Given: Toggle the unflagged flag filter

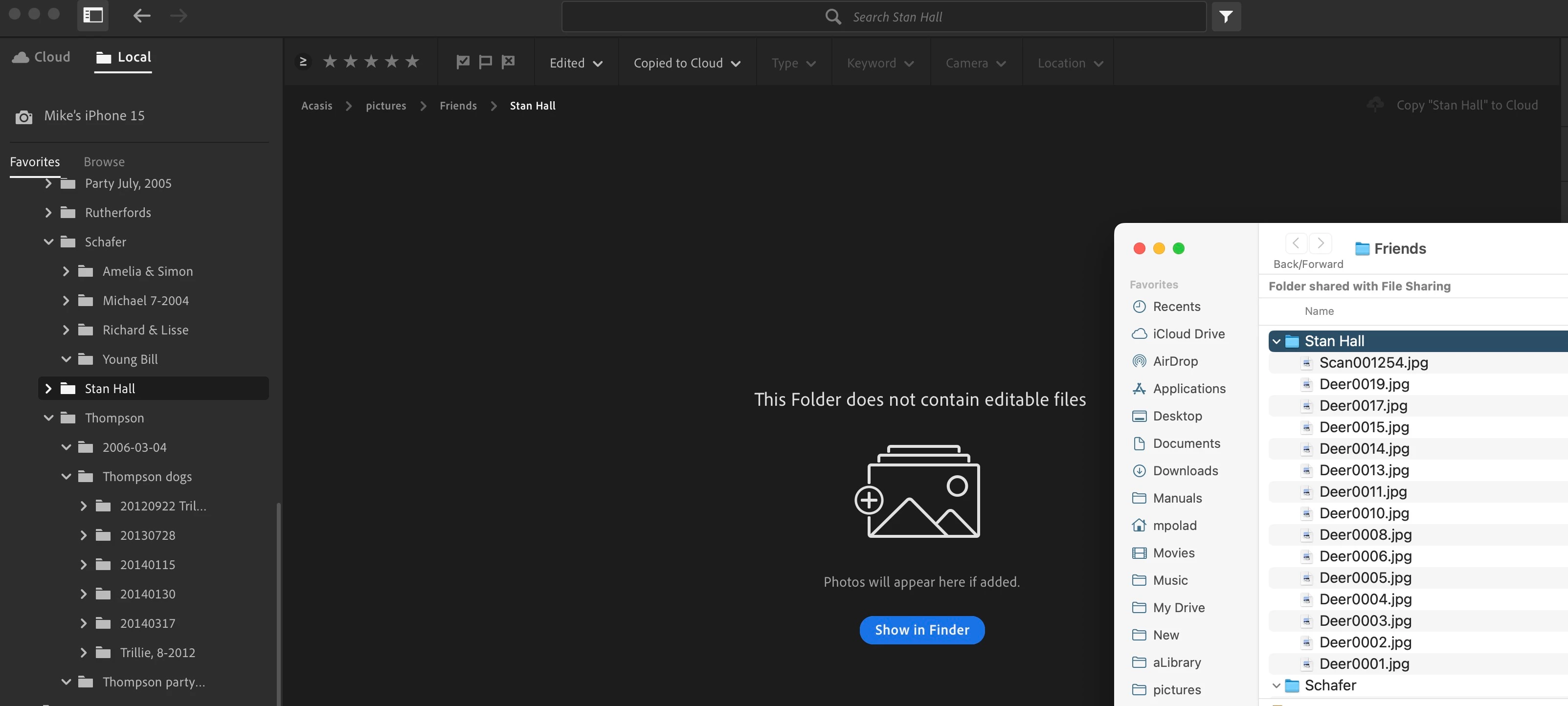Looking at the screenshot, I should 485,62.
